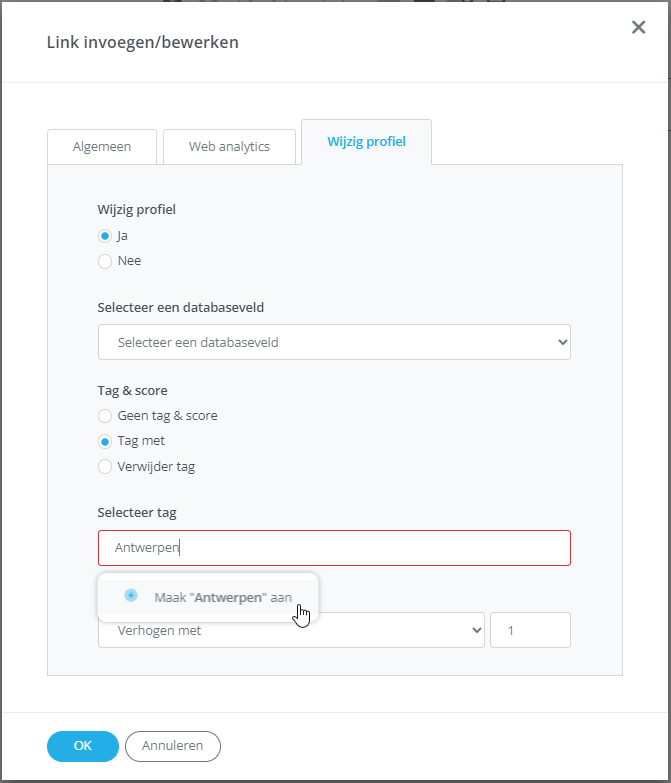Screen dimensions: 671x783
Task: Choose the Tag met radio option
Action: click(x=105, y=441)
